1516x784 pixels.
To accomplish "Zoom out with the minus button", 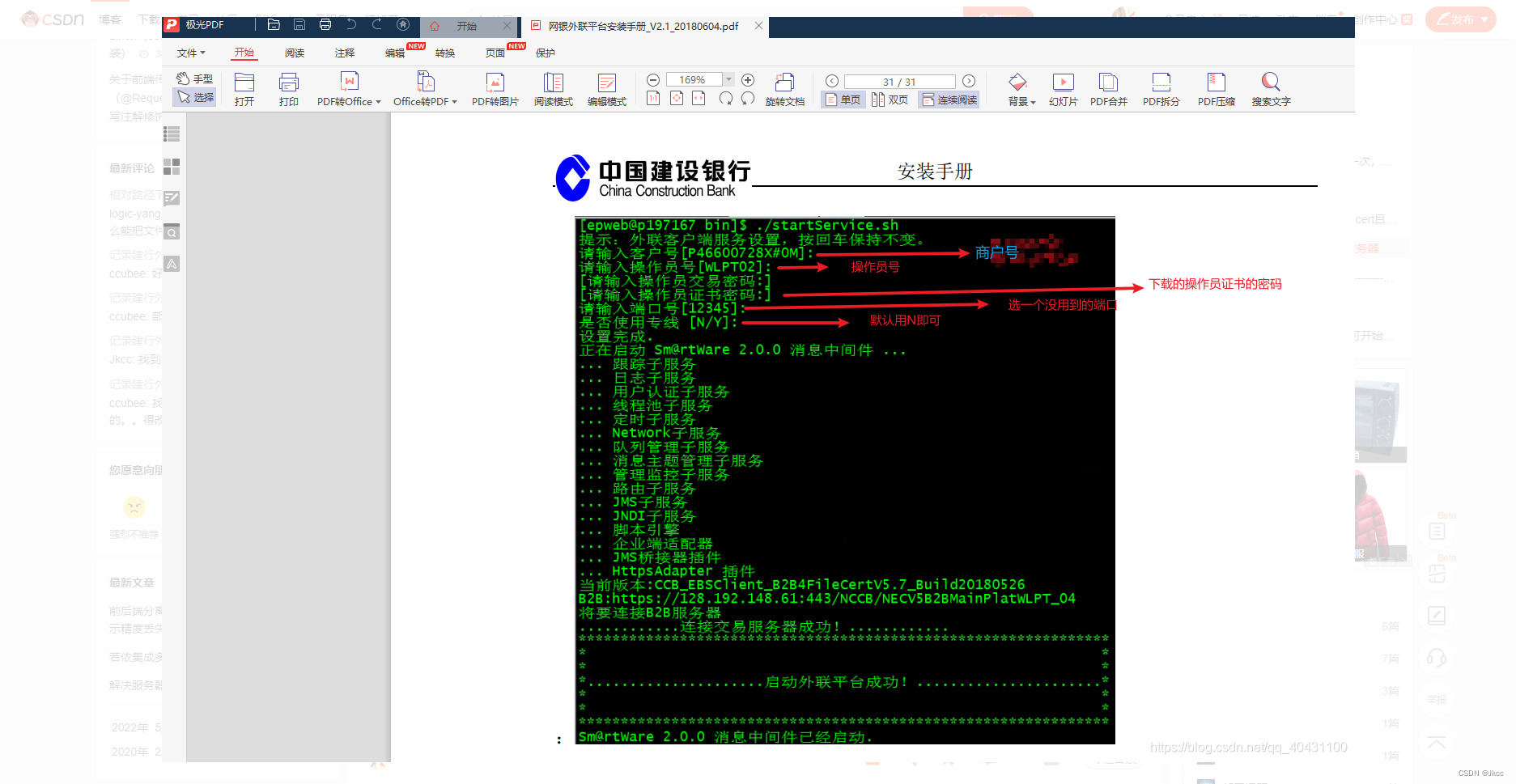I will coord(653,80).
